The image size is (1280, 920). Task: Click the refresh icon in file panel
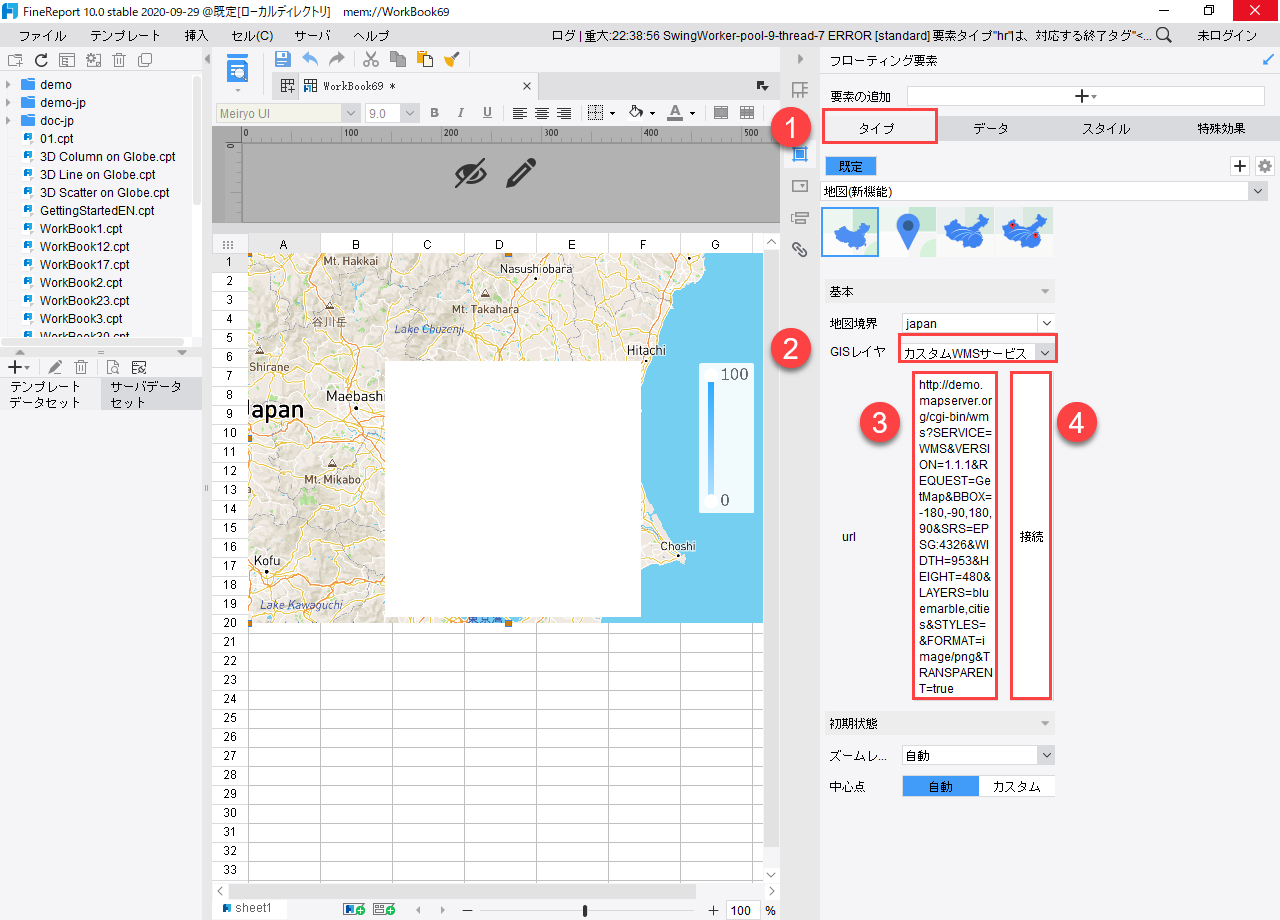click(x=41, y=61)
